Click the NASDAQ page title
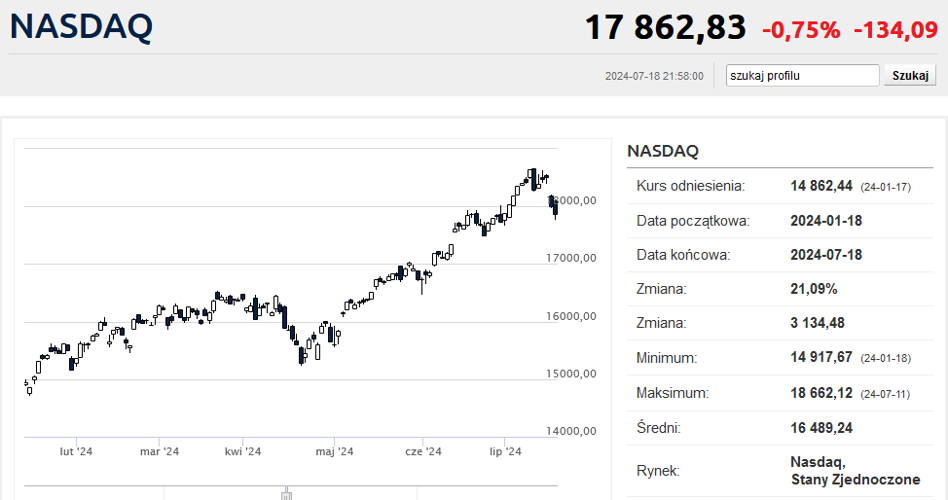The width and height of the screenshot is (948, 500). [x=81, y=27]
